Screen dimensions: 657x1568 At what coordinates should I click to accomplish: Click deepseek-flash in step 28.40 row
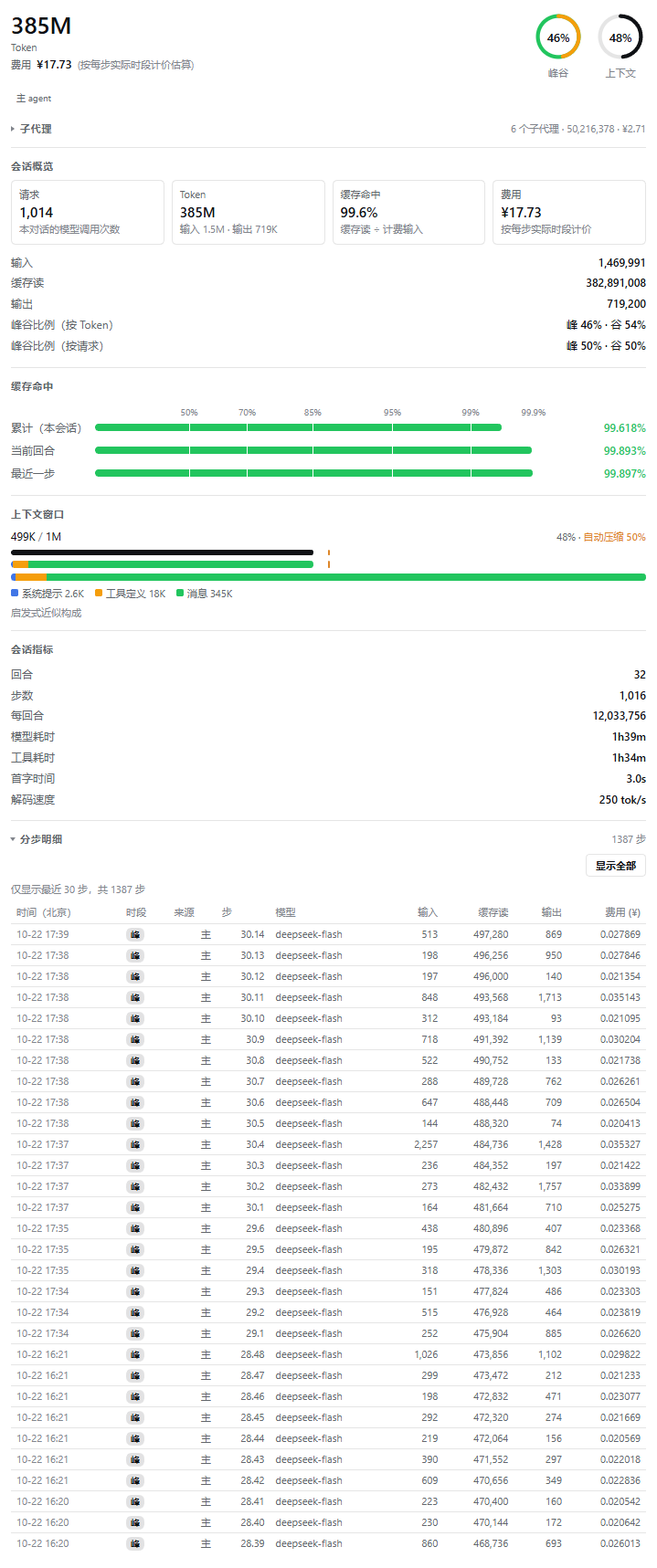click(x=309, y=1522)
